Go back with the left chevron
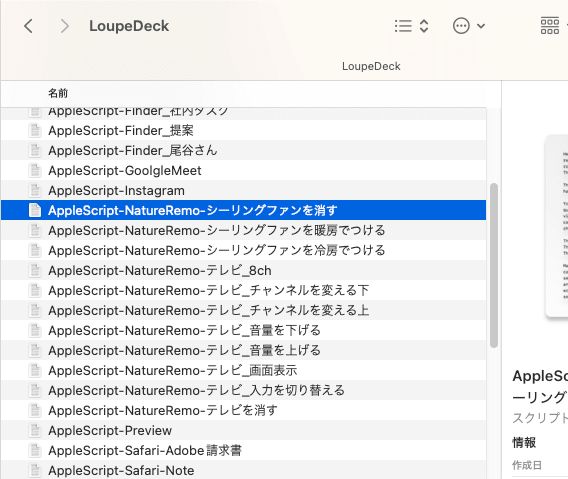Image resolution: width=568 pixels, height=479 pixels. click(x=28, y=26)
